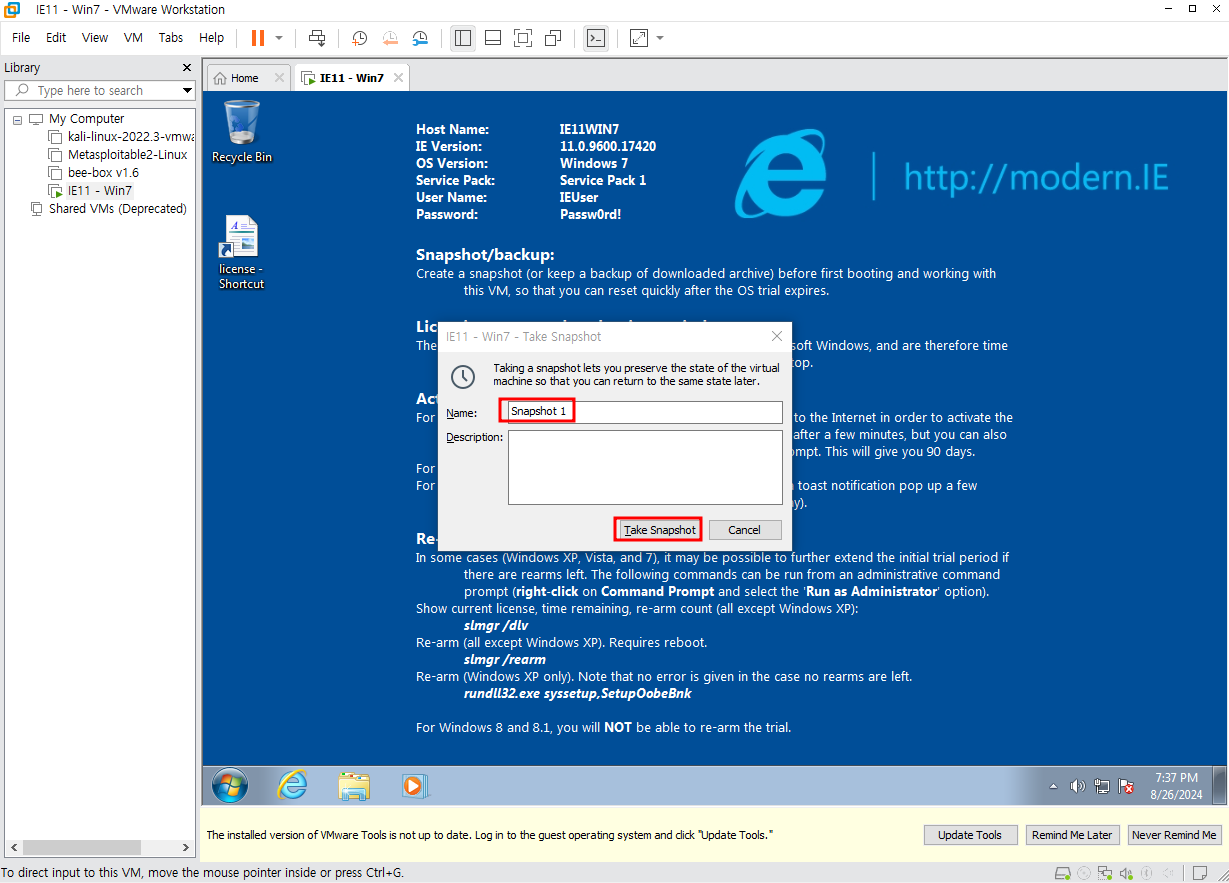The image size is (1229, 883).
Task: Close the Library panel
Action: pos(187,68)
